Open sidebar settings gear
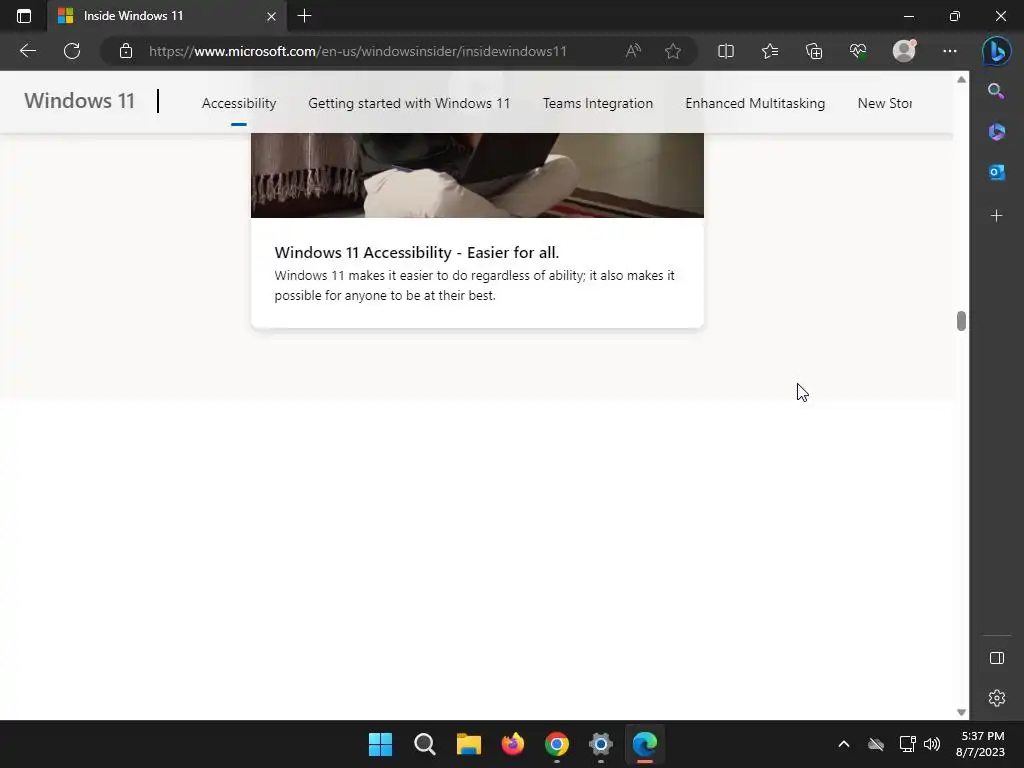This screenshot has height=768, width=1024. pyautogui.click(x=997, y=698)
